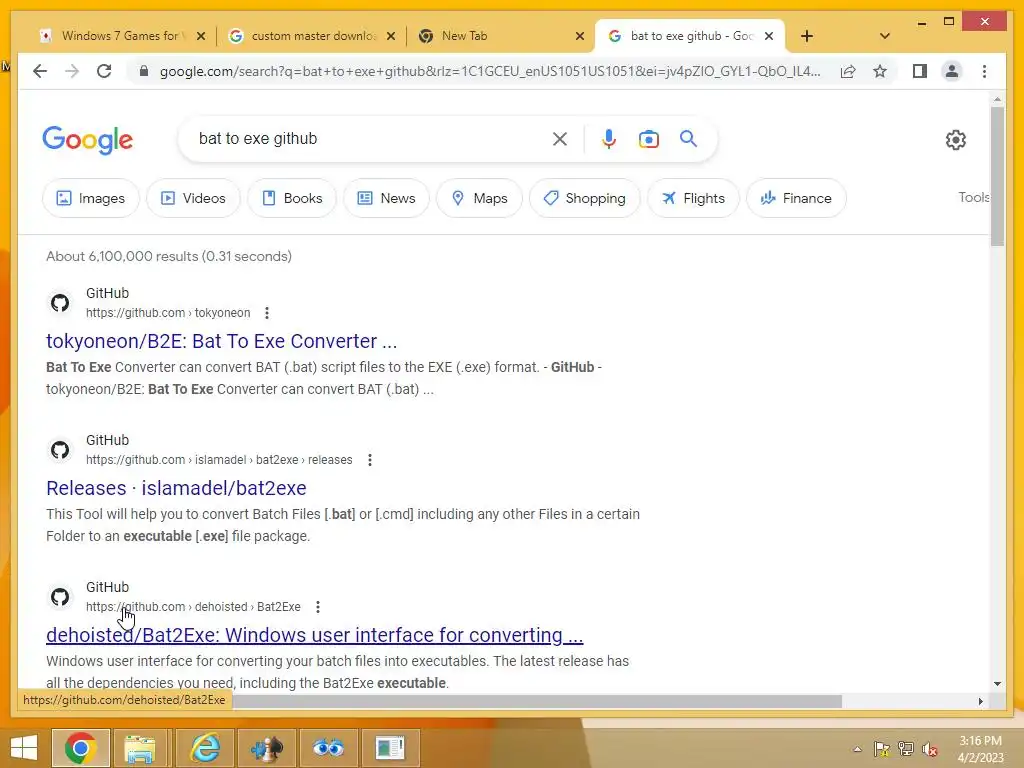The width and height of the screenshot is (1024, 768).
Task: Click the address bar URL
Action: [490, 71]
